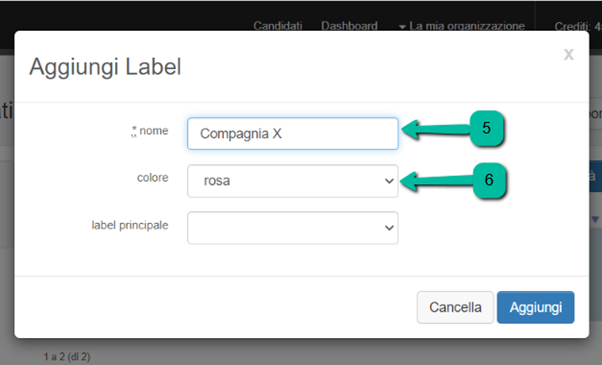Open the Dashboard menu item

(x=349, y=26)
